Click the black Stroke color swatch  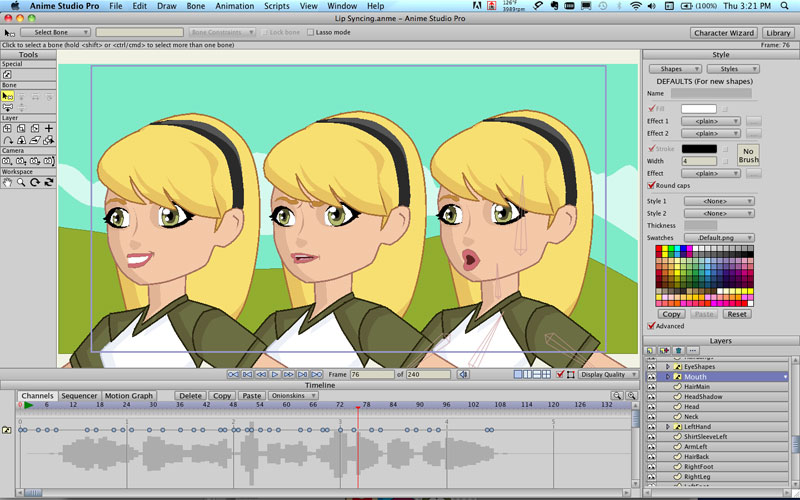699,149
